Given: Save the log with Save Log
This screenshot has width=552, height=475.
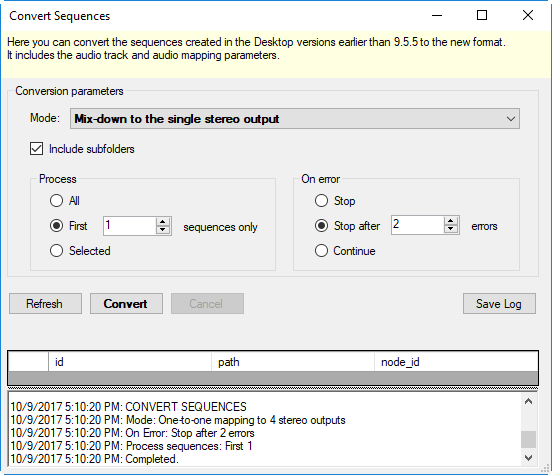Looking at the screenshot, I should [x=499, y=304].
